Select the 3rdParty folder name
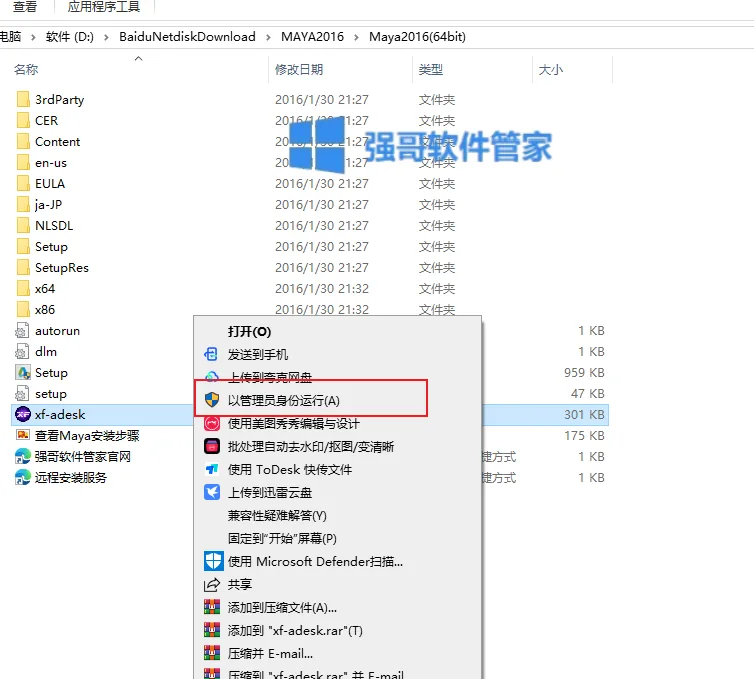This screenshot has width=754, height=679. [60, 100]
